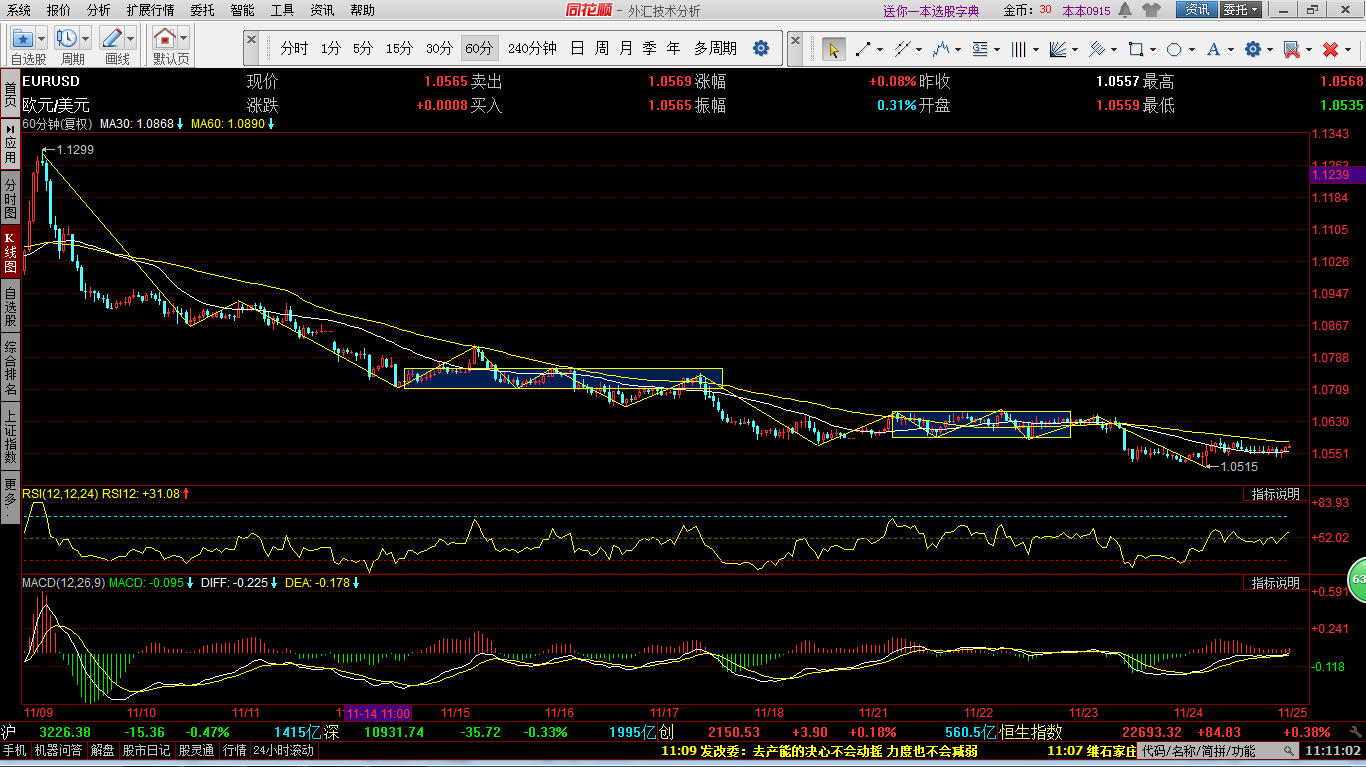Expand the 画线 dropdown arrow
Screen dimensions: 1366x767
click(x=130, y=39)
